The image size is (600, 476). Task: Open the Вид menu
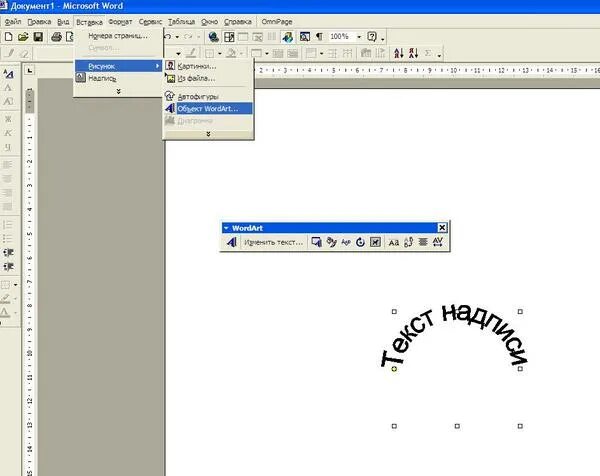pos(63,22)
